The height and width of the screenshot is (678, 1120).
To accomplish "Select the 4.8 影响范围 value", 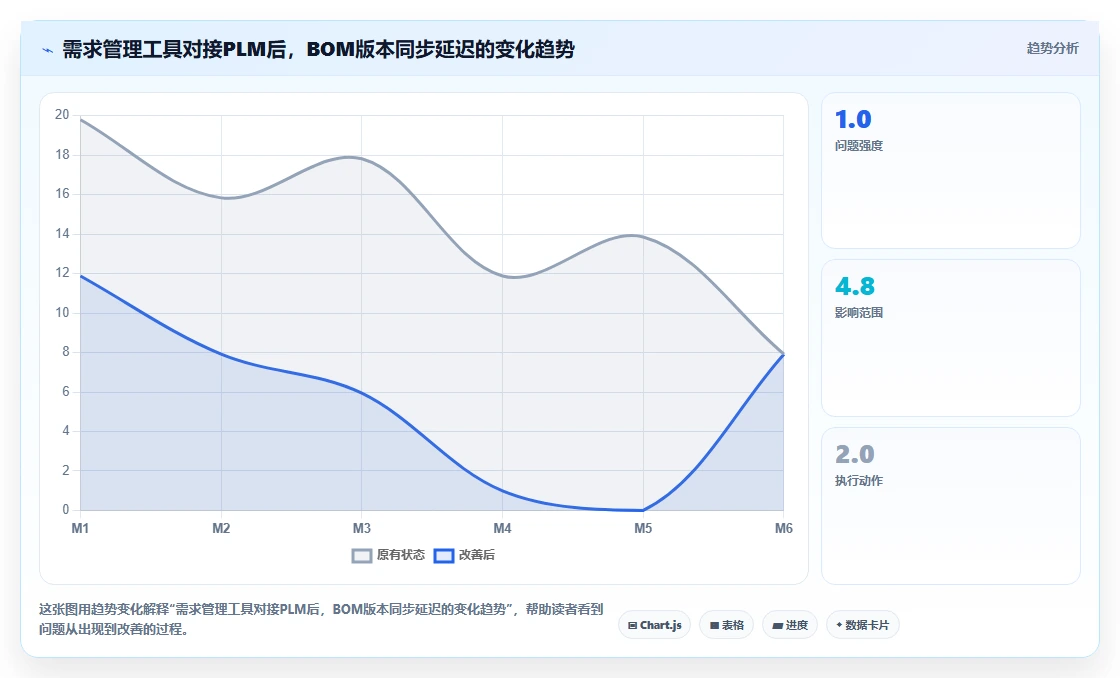I will coord(855,286).
